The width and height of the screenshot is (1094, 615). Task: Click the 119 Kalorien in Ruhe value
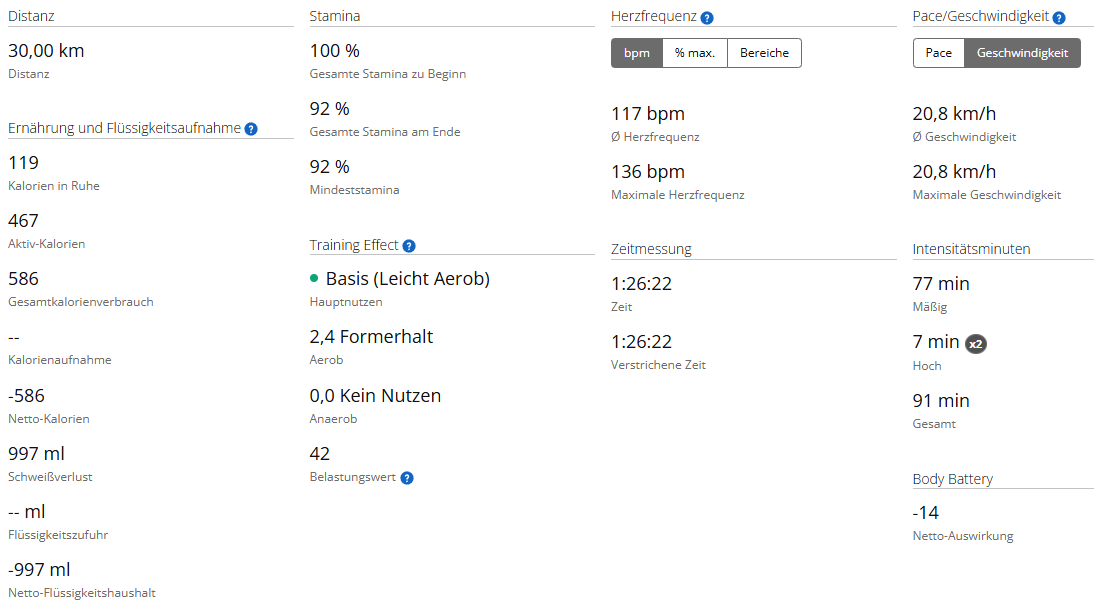24,163
